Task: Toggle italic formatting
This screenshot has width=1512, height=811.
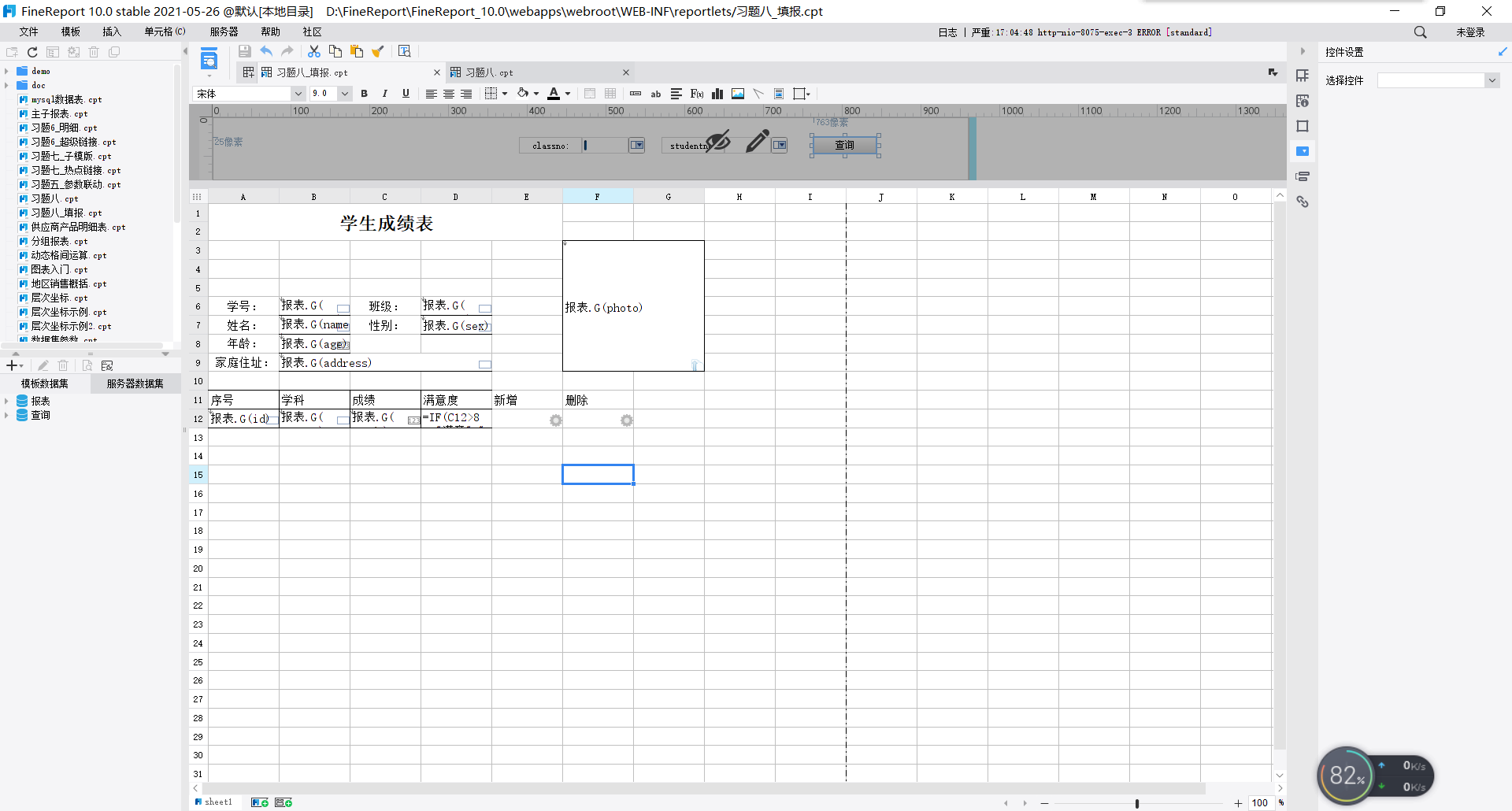Action: (384, 94)
